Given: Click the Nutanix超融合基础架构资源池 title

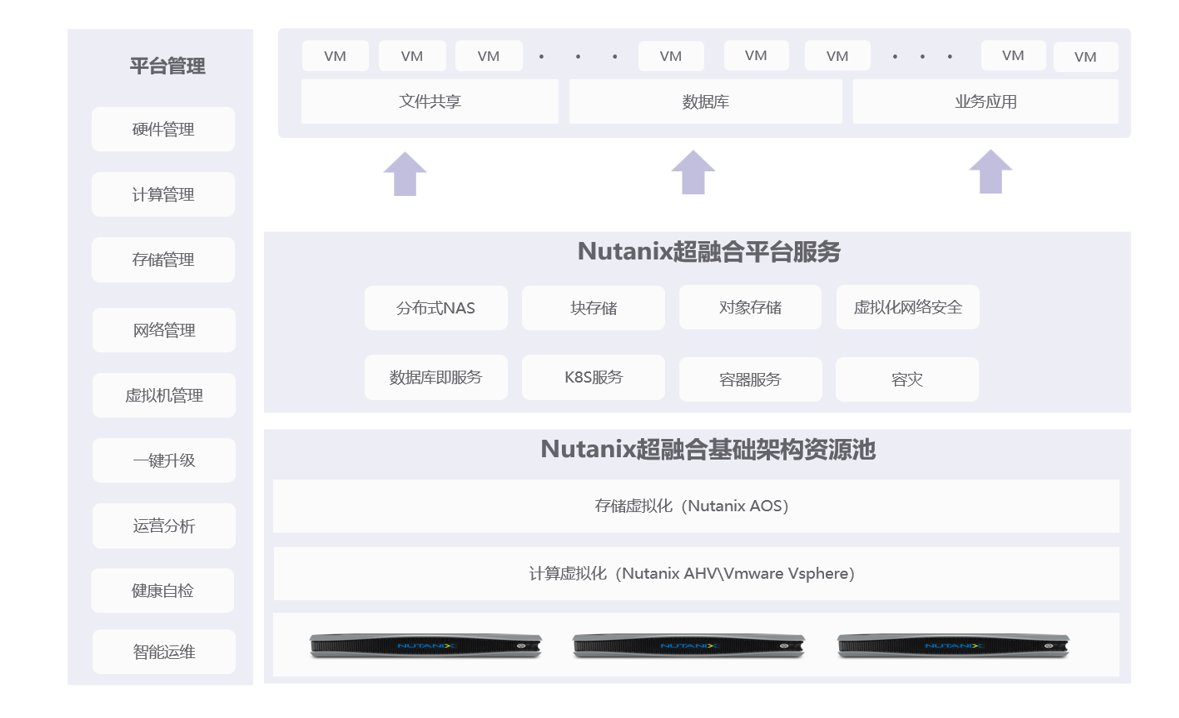Looking at the screenshot, I should click(708, 450).
